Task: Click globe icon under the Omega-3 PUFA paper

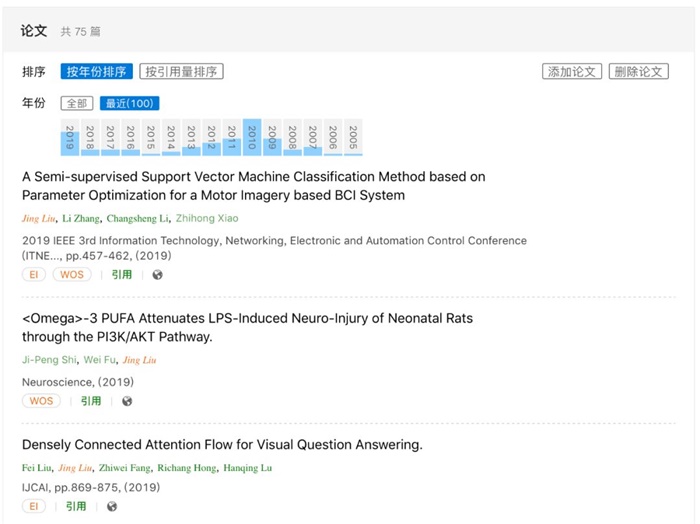Action: (127, 401)
